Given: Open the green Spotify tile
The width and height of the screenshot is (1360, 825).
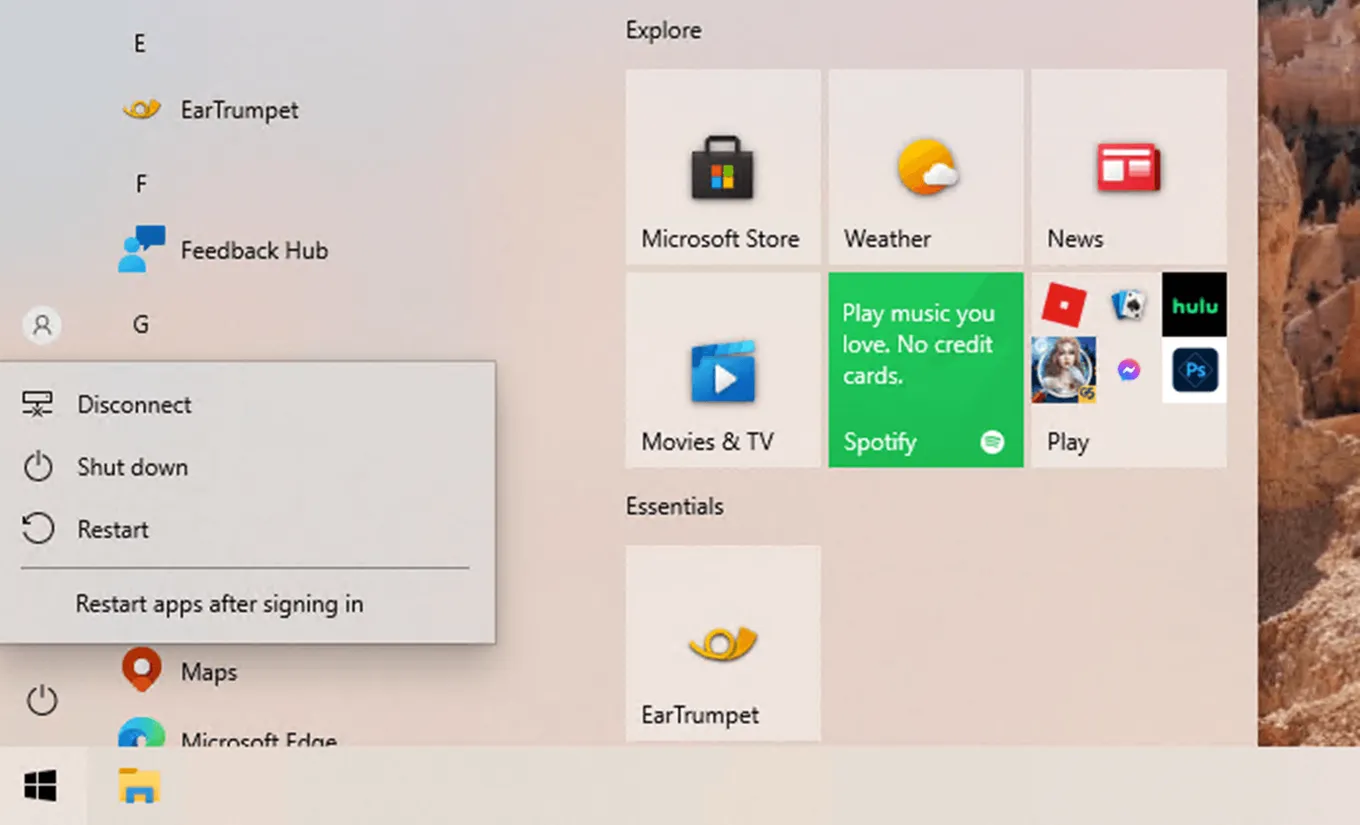Looking at the screenshot, I should click(926, 369).
